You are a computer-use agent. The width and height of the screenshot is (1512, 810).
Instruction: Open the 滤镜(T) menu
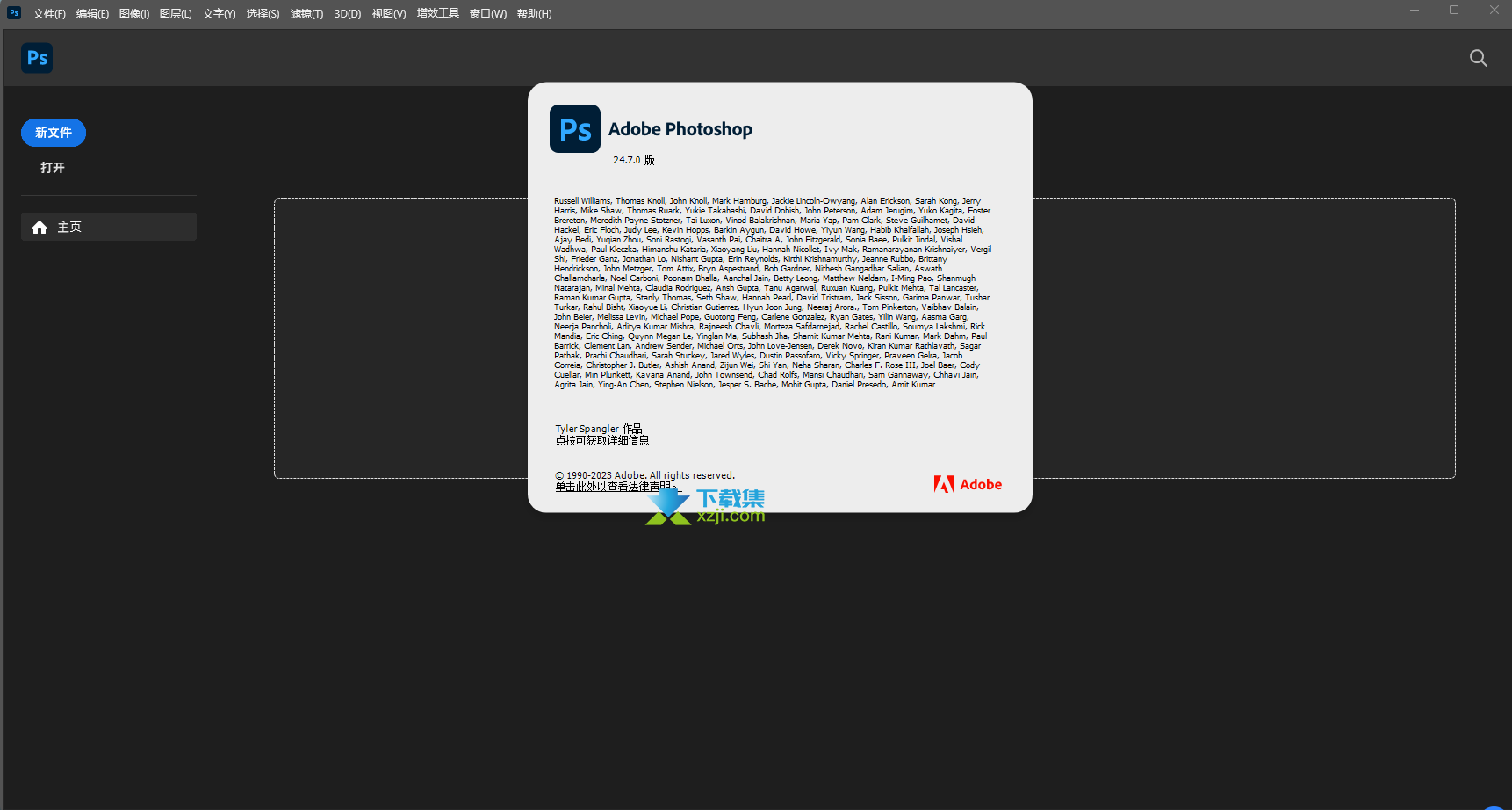[306, 14]
